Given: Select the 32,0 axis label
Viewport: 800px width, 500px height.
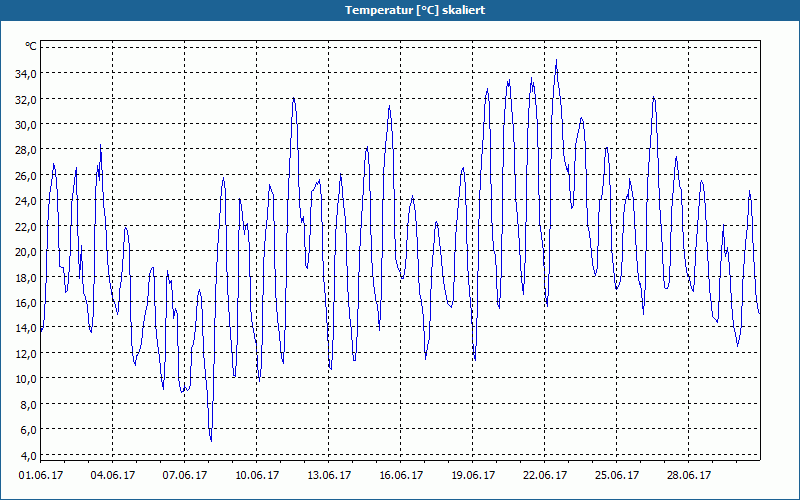Looking at the screenshot, I should coord(26,99).
